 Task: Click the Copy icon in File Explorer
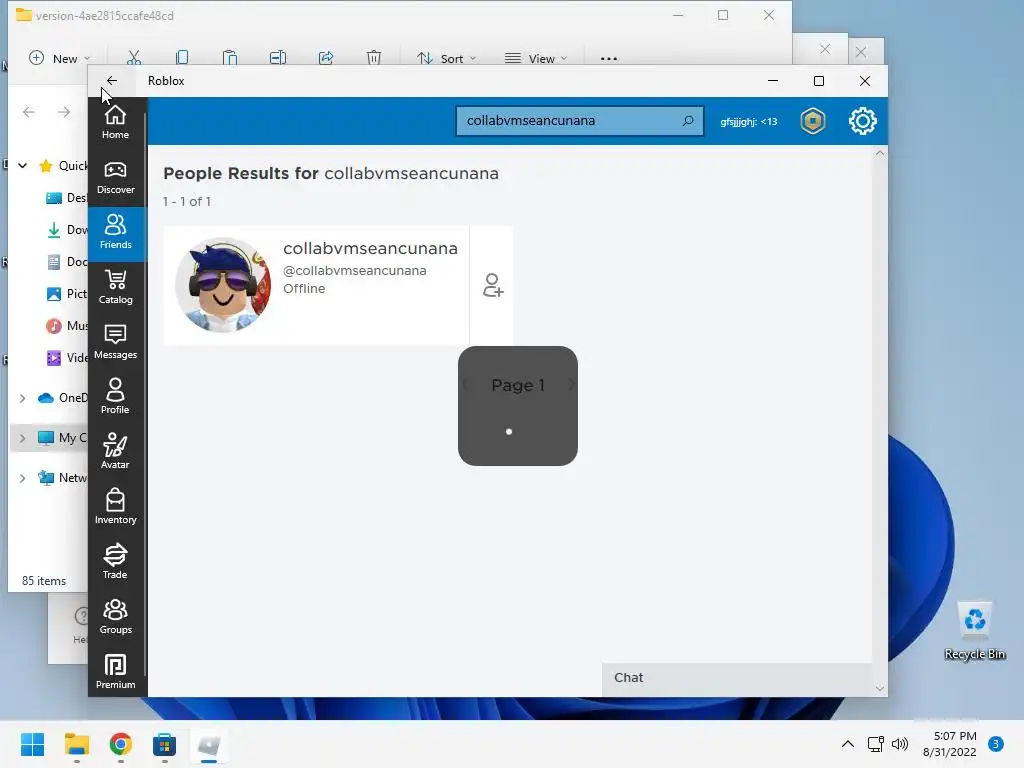(182, 58)
